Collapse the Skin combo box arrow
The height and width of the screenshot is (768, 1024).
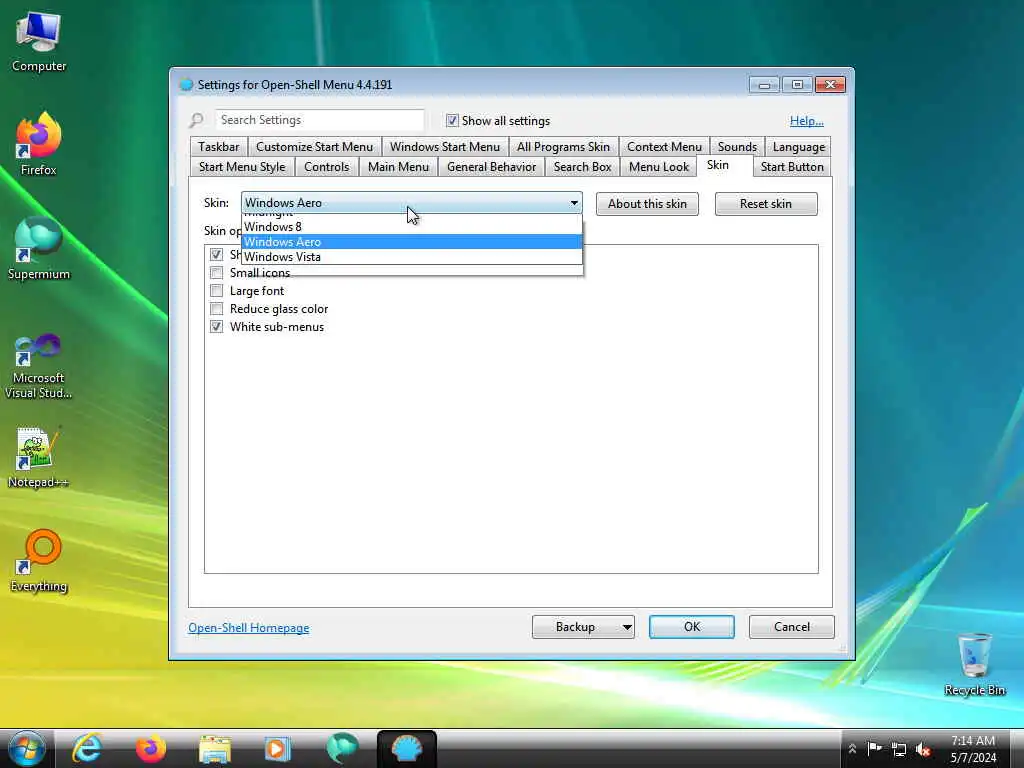click(x=574, y=203)
